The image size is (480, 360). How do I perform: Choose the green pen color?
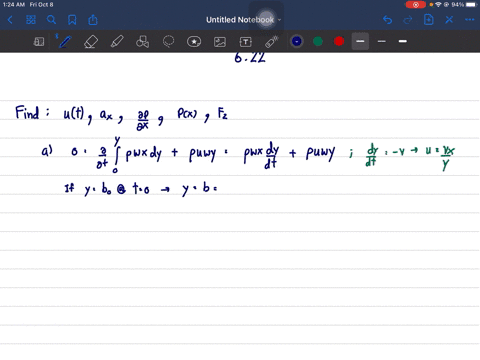point(318,41)
